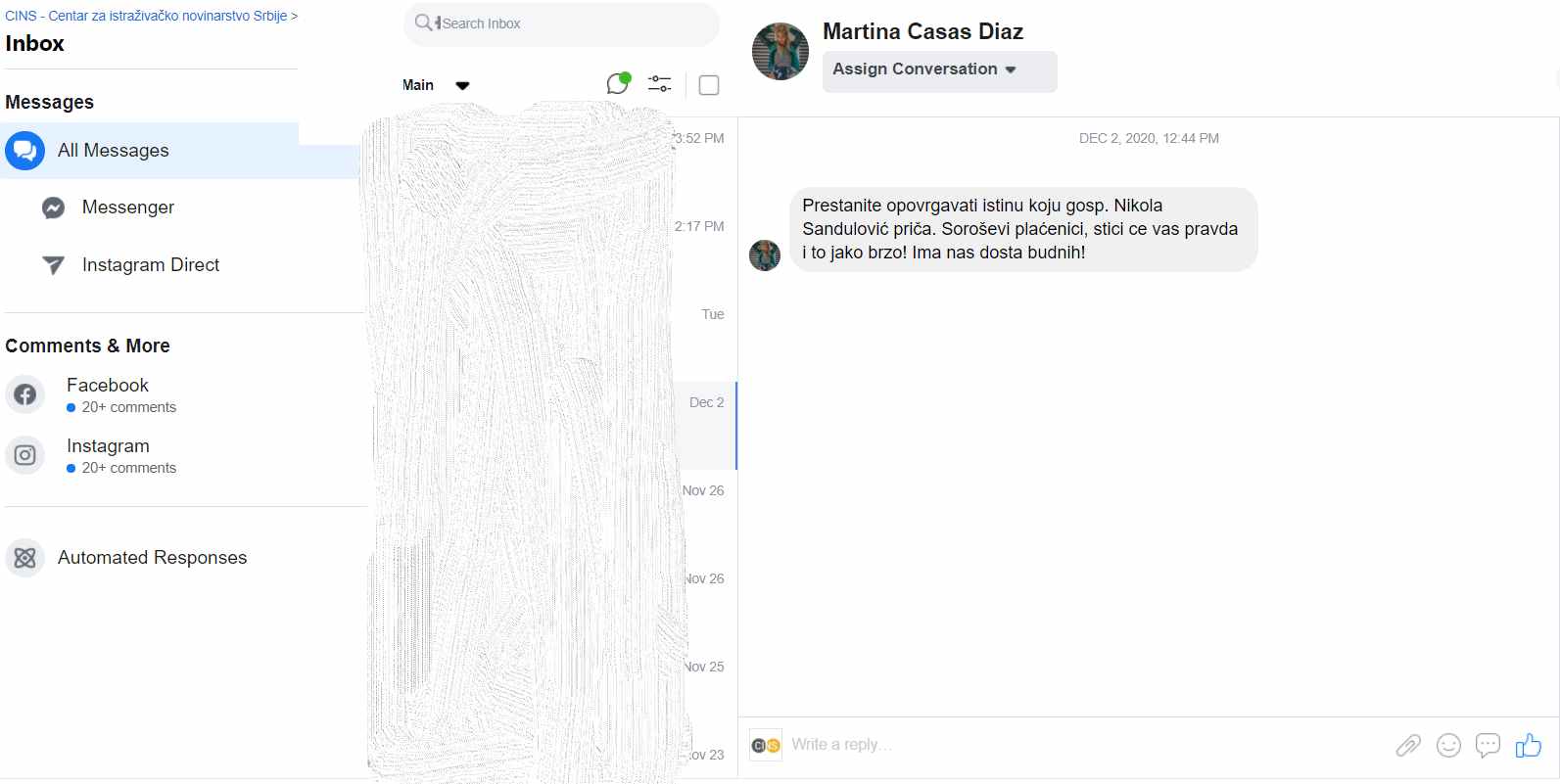
Task: Click the Facebook comments icon
Action: (x=25, y=394)
